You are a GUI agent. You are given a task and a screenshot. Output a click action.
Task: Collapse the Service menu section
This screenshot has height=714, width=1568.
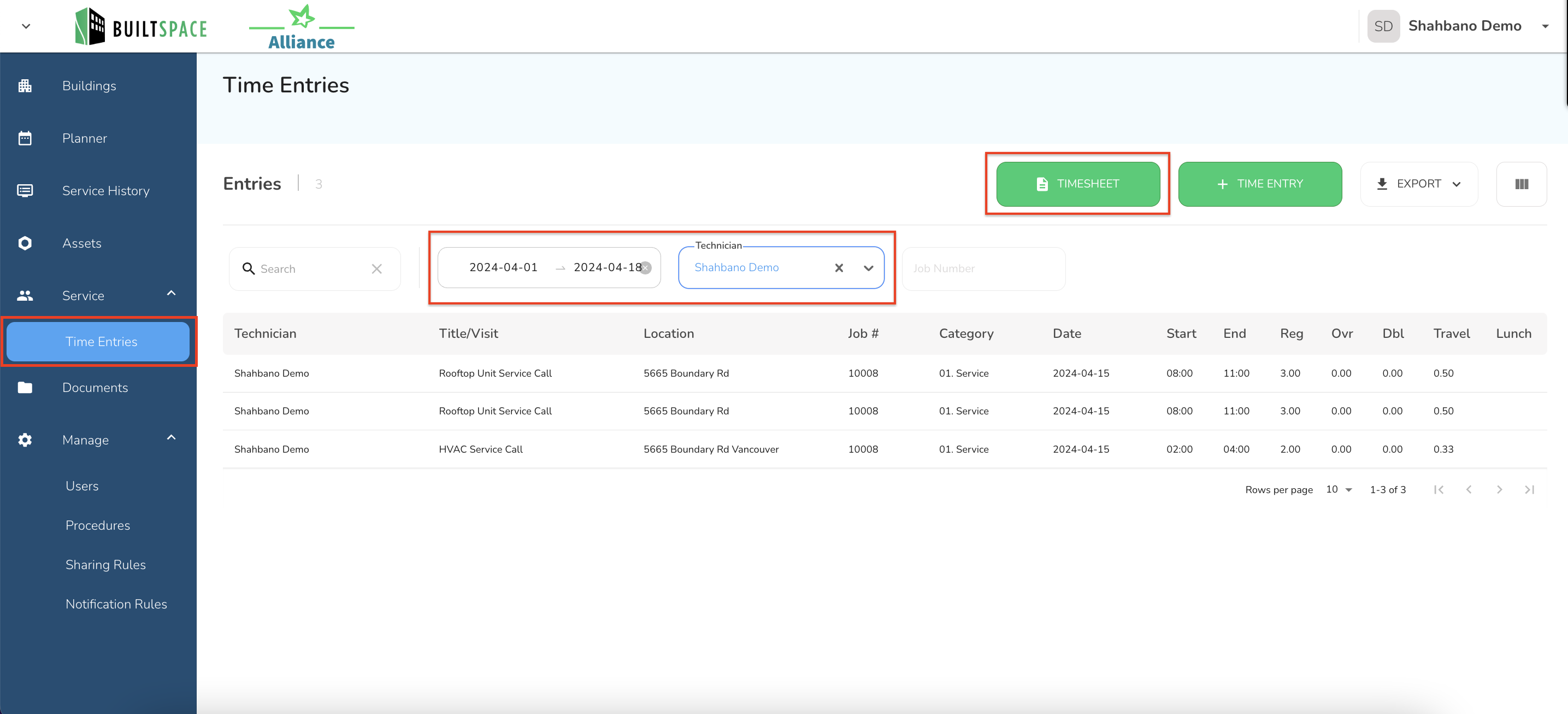(171, 294)
